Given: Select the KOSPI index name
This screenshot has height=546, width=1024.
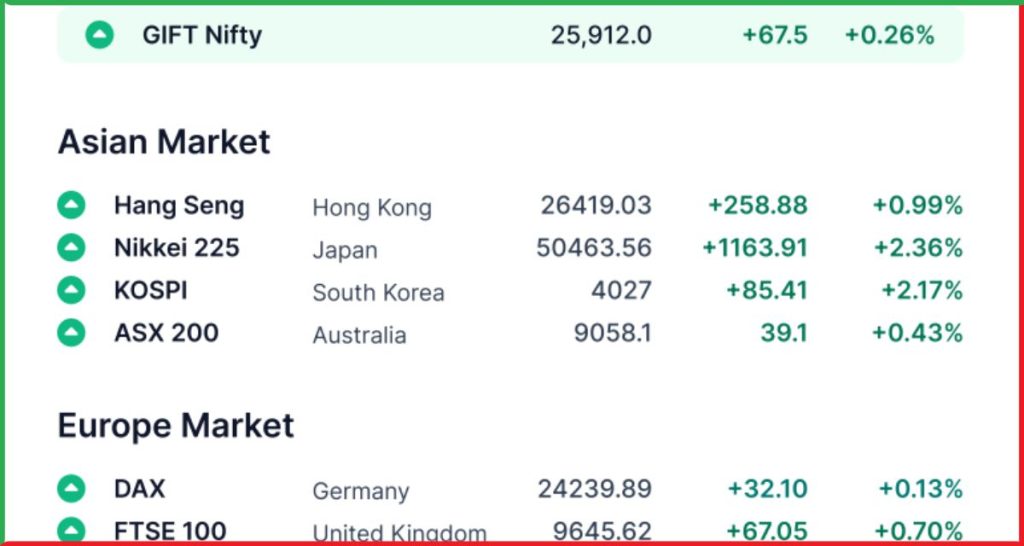Looking at the screenshot, I should tap(151, 290).
